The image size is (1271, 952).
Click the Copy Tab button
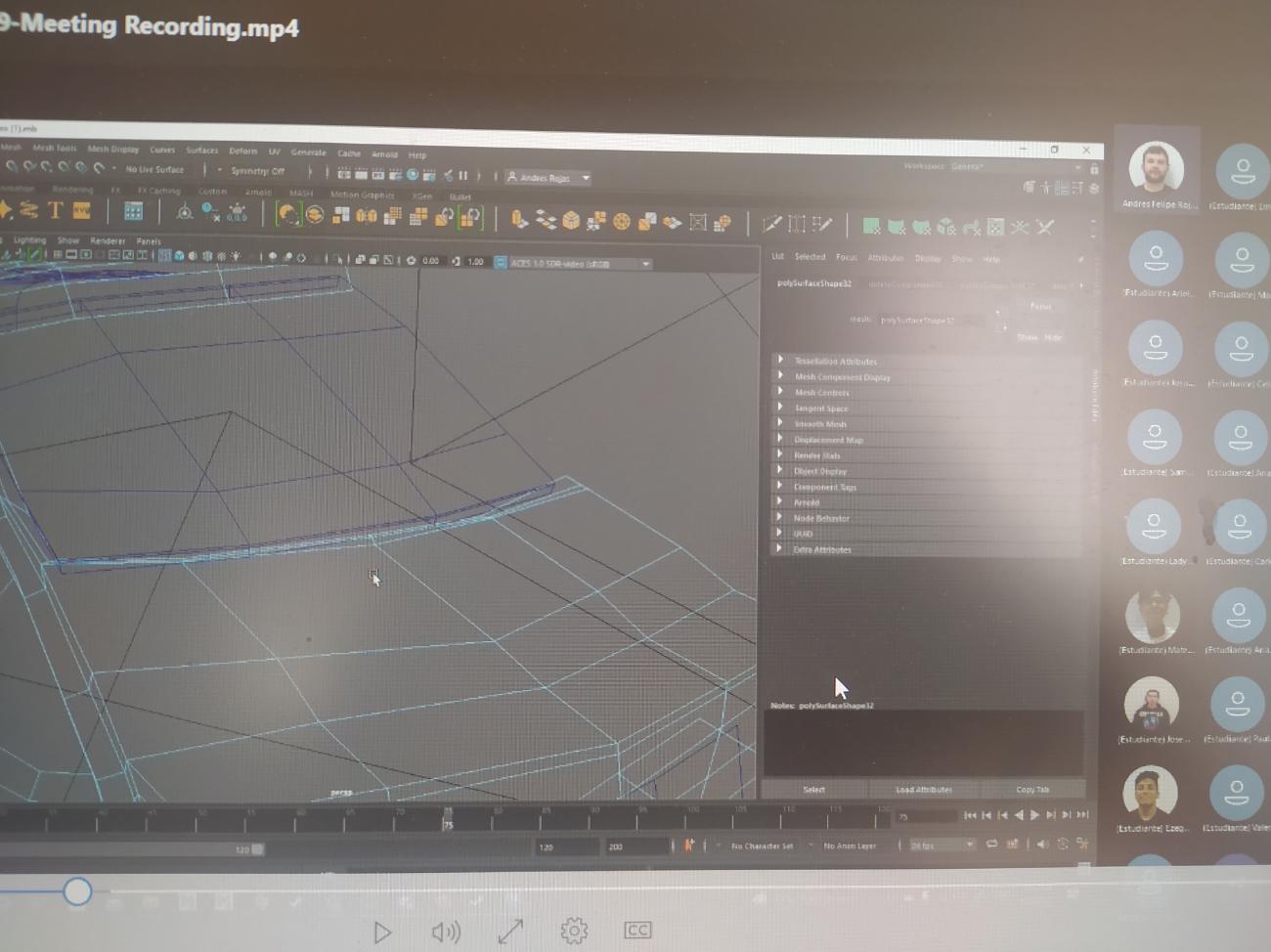click(1031, 789)
